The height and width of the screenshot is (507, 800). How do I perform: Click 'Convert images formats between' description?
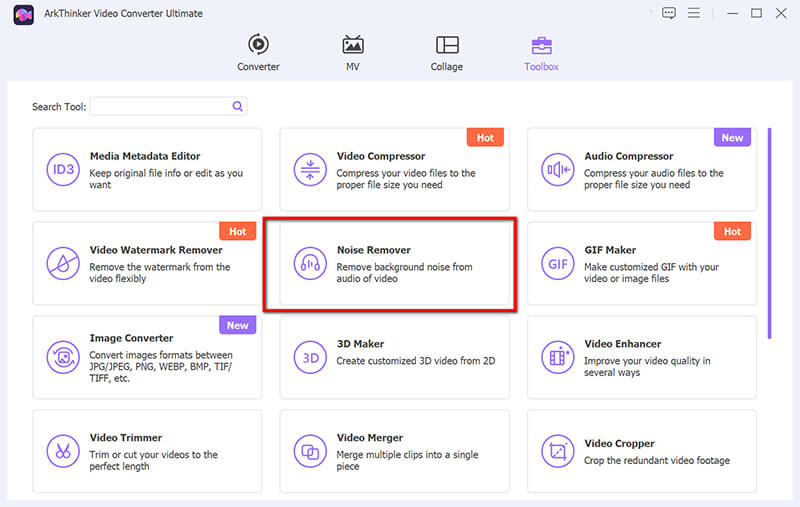161,355
